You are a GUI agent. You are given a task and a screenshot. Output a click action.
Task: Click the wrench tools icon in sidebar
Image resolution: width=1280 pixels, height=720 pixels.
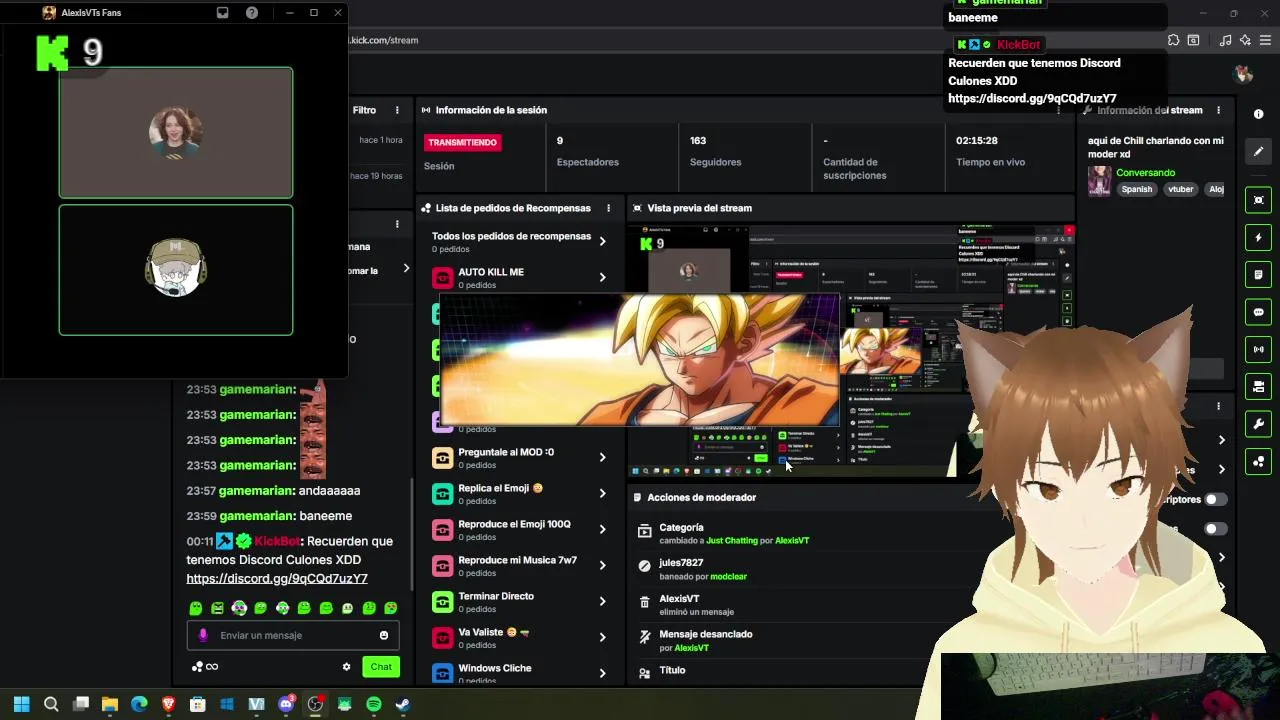(x=1259, y=424)
